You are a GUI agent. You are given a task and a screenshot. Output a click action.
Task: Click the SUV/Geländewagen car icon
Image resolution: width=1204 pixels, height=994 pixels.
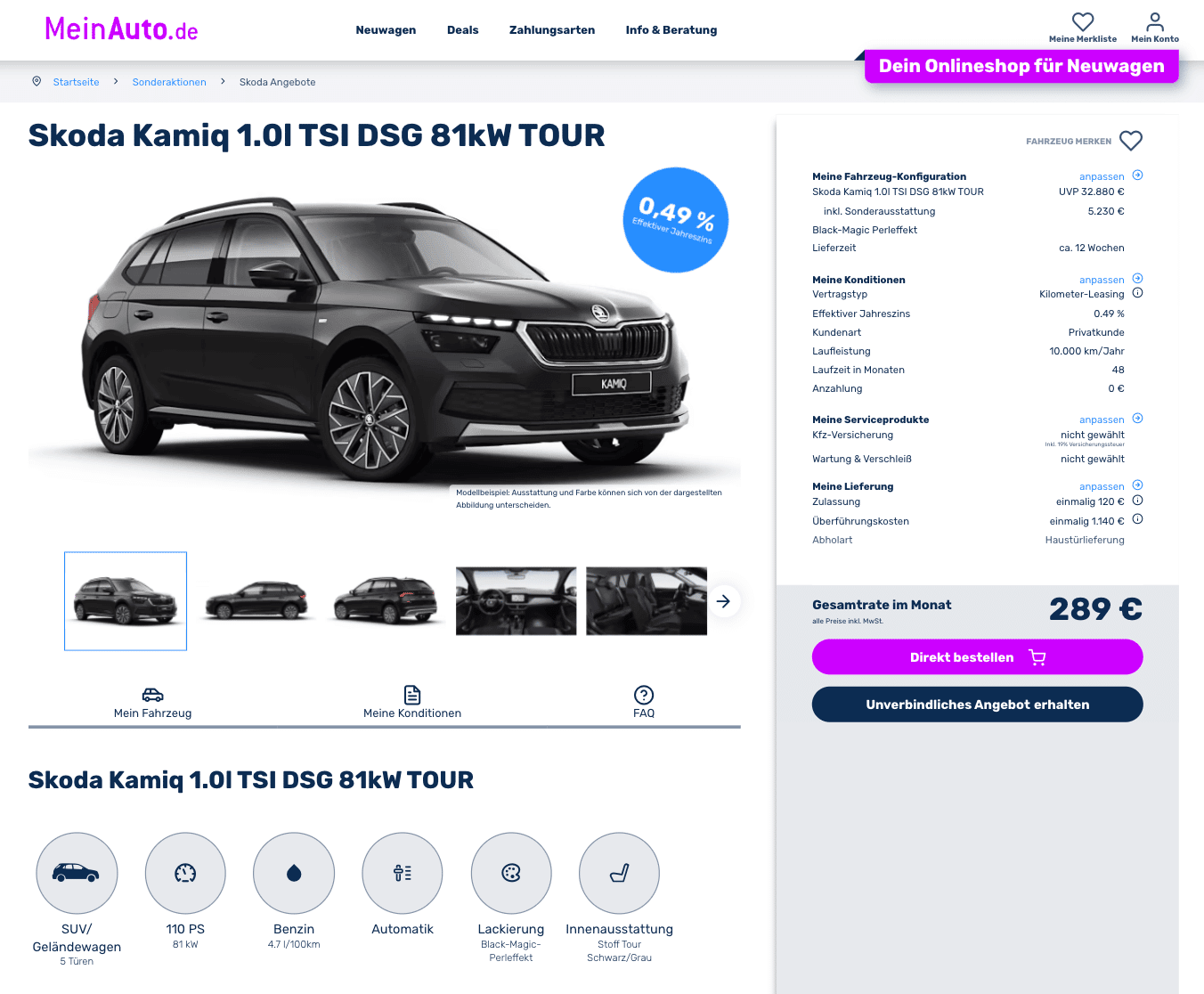pos(77,873)
